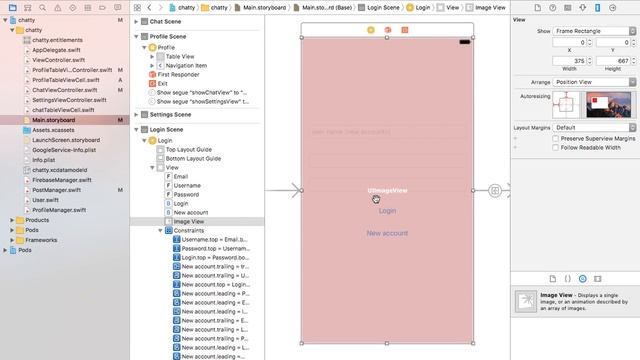
Task: Select the Login button on the canvas
Action: (x=387, y=211)
